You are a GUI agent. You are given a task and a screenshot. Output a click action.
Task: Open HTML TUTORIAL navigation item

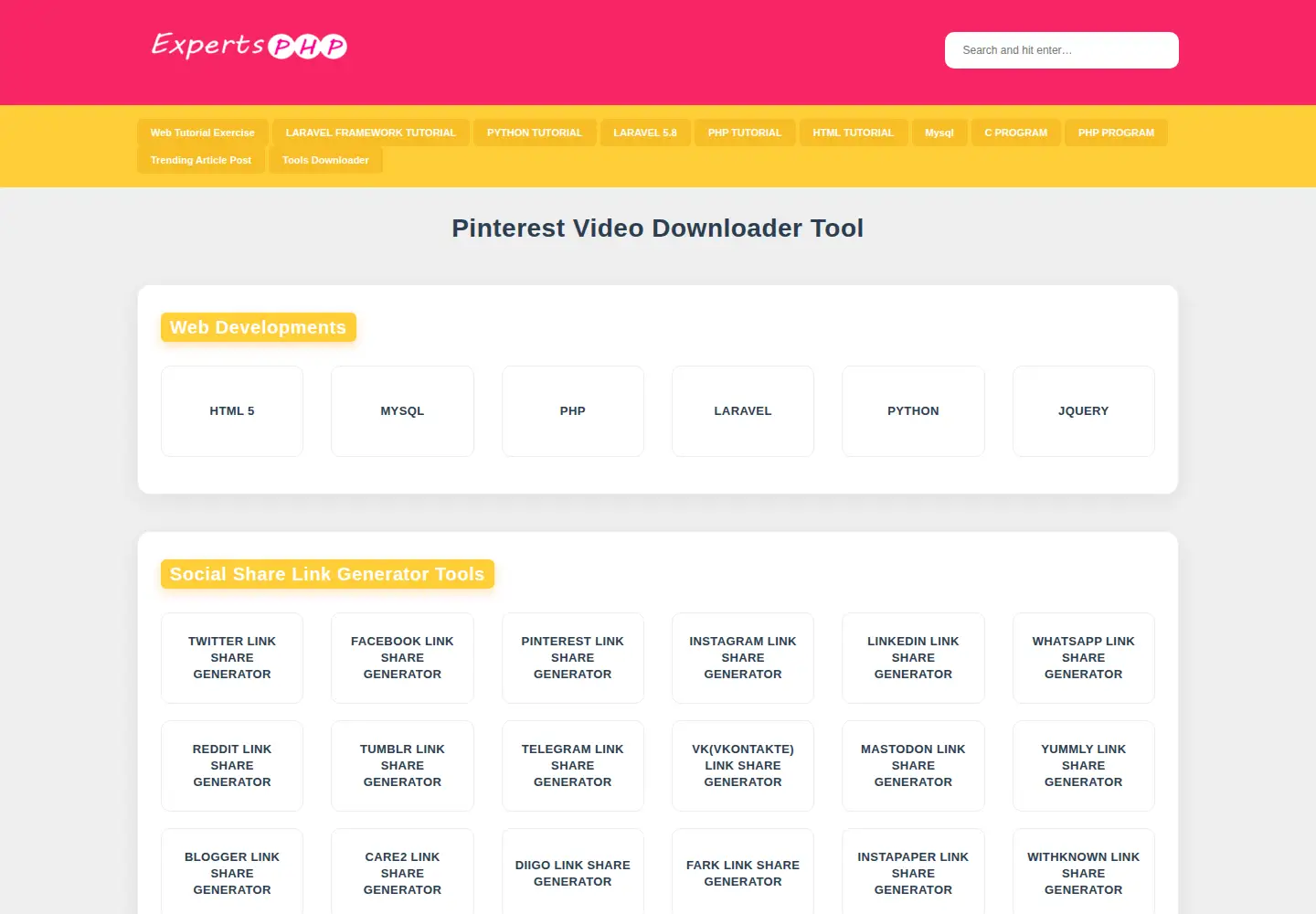pyautogui.click(x=854, y=133)
